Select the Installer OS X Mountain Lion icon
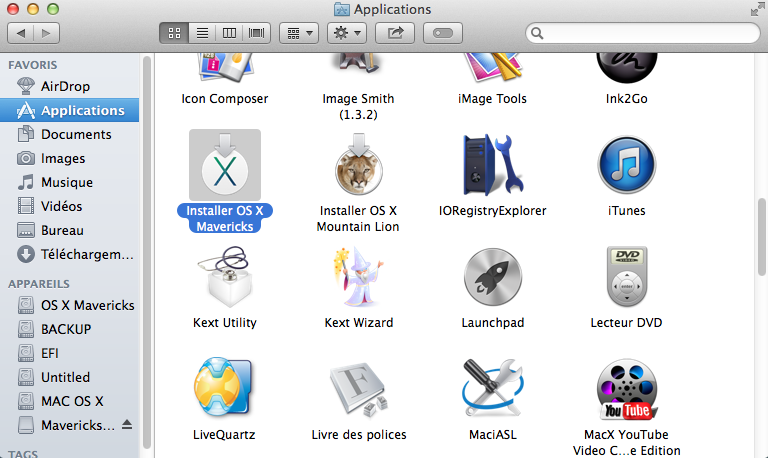The width and height of the screenshot is (768, 458). point(359,165)
